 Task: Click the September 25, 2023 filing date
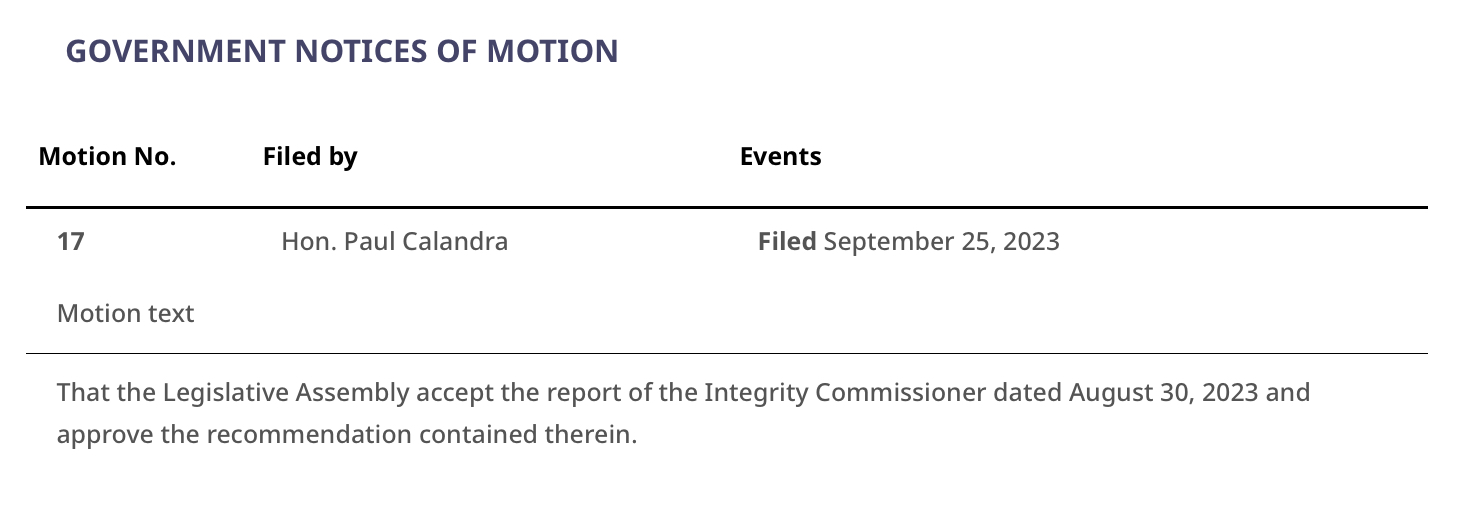942,242
